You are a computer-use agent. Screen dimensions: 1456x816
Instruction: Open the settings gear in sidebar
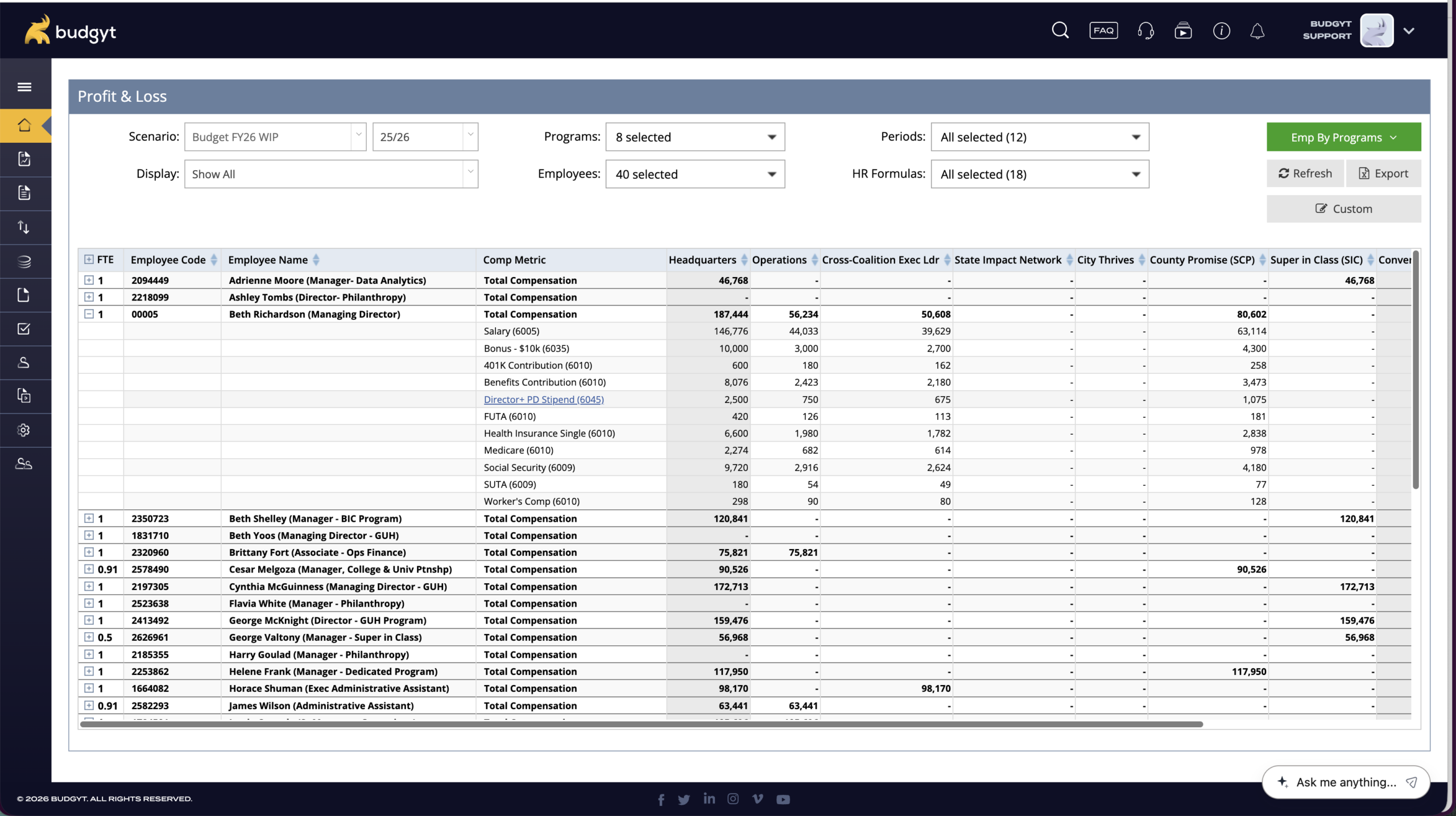pyautogui.click(x=24, y=430)
